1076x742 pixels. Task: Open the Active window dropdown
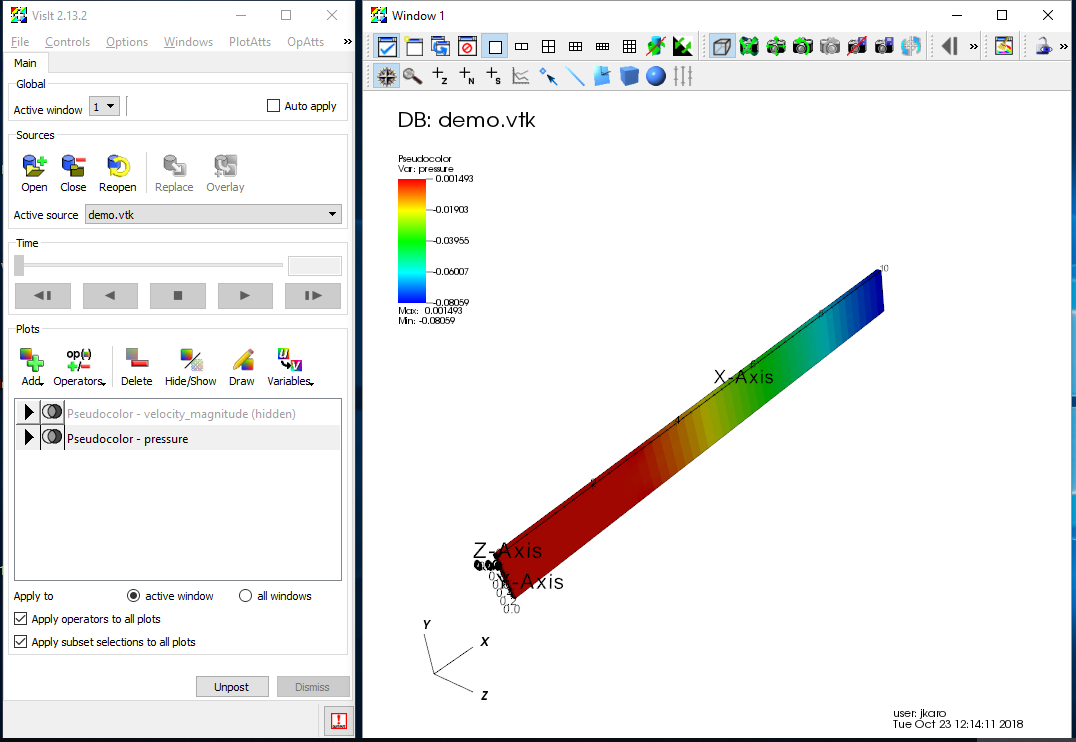click(x=104, y=107)
